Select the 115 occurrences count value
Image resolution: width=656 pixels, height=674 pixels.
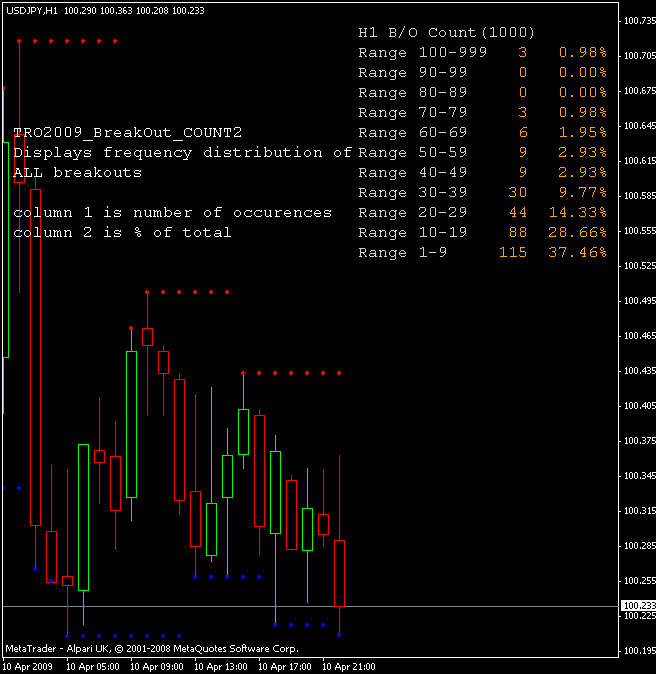pos(512,252)
